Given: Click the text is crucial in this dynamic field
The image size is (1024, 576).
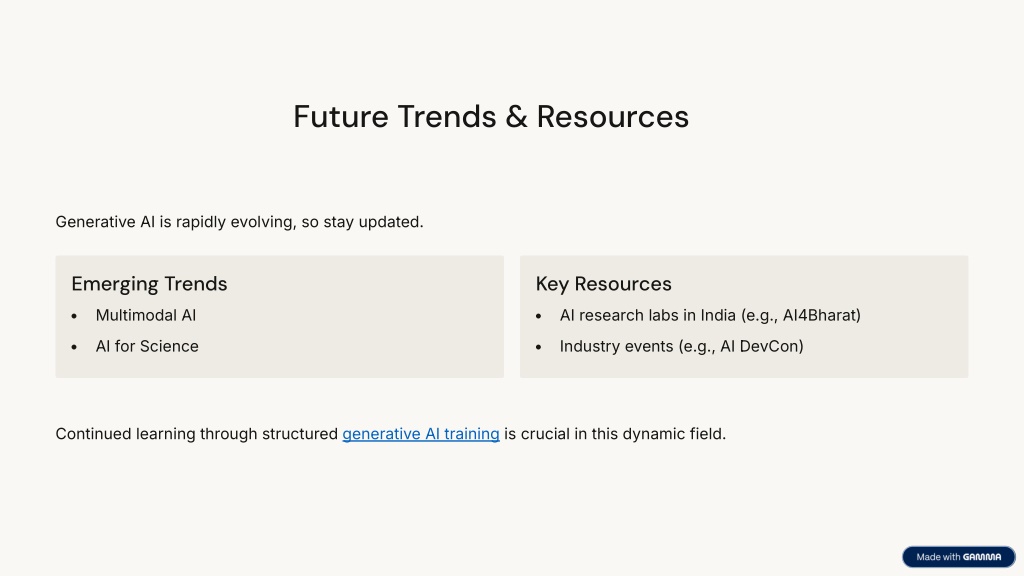Looking at the screenshot, I should coord(615,434).
